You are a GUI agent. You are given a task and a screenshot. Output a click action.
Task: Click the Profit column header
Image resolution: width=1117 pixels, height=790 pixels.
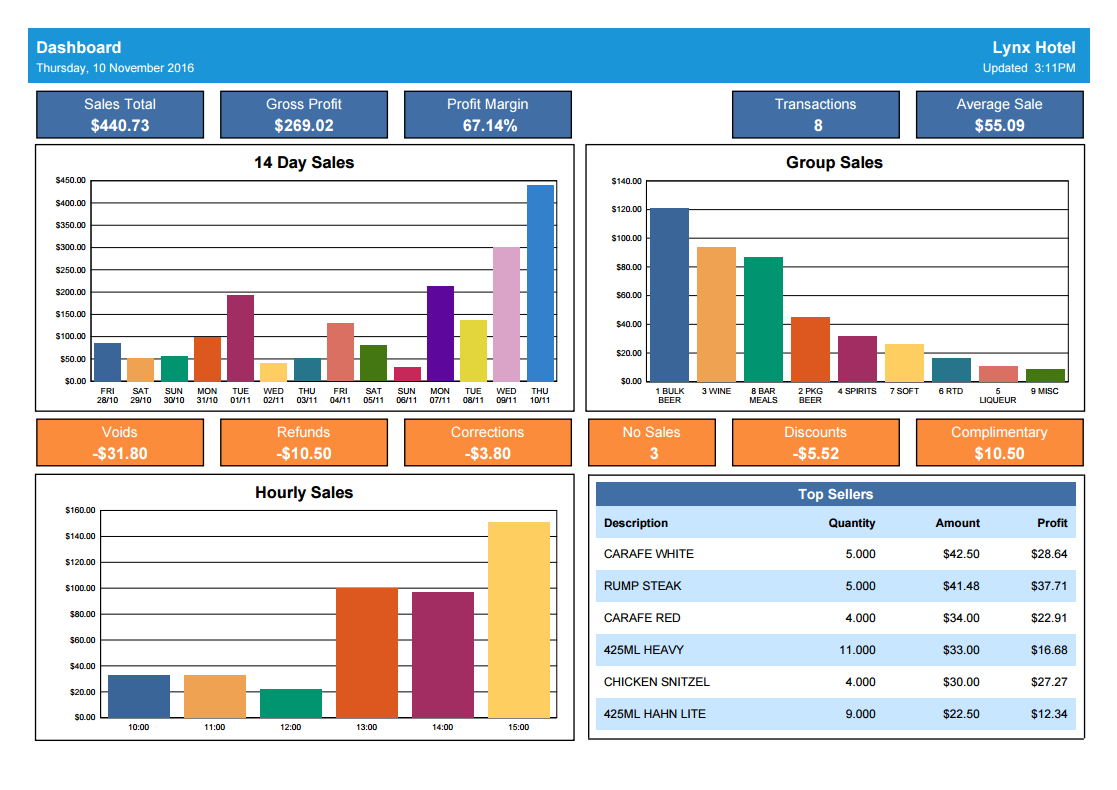(x=1052, y=523)
